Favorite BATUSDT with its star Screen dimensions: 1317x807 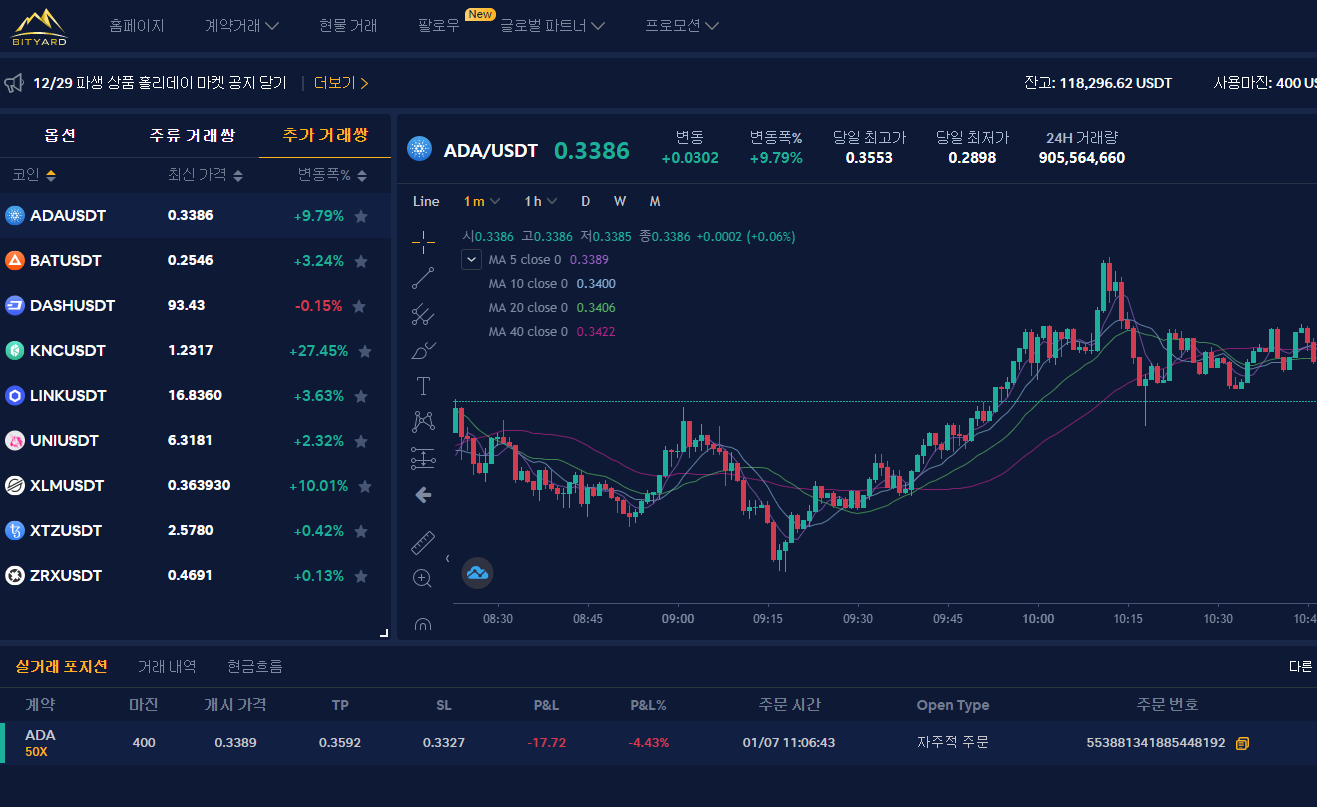(x=361, y=260)
